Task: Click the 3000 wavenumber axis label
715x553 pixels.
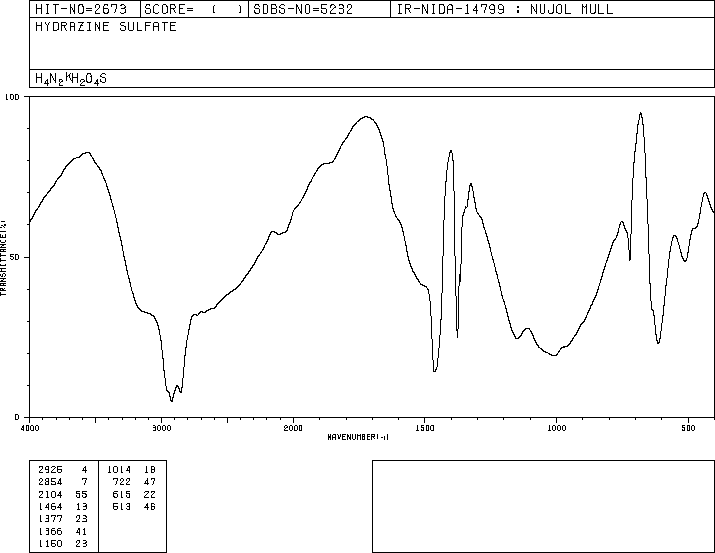Action: point(161,428)
